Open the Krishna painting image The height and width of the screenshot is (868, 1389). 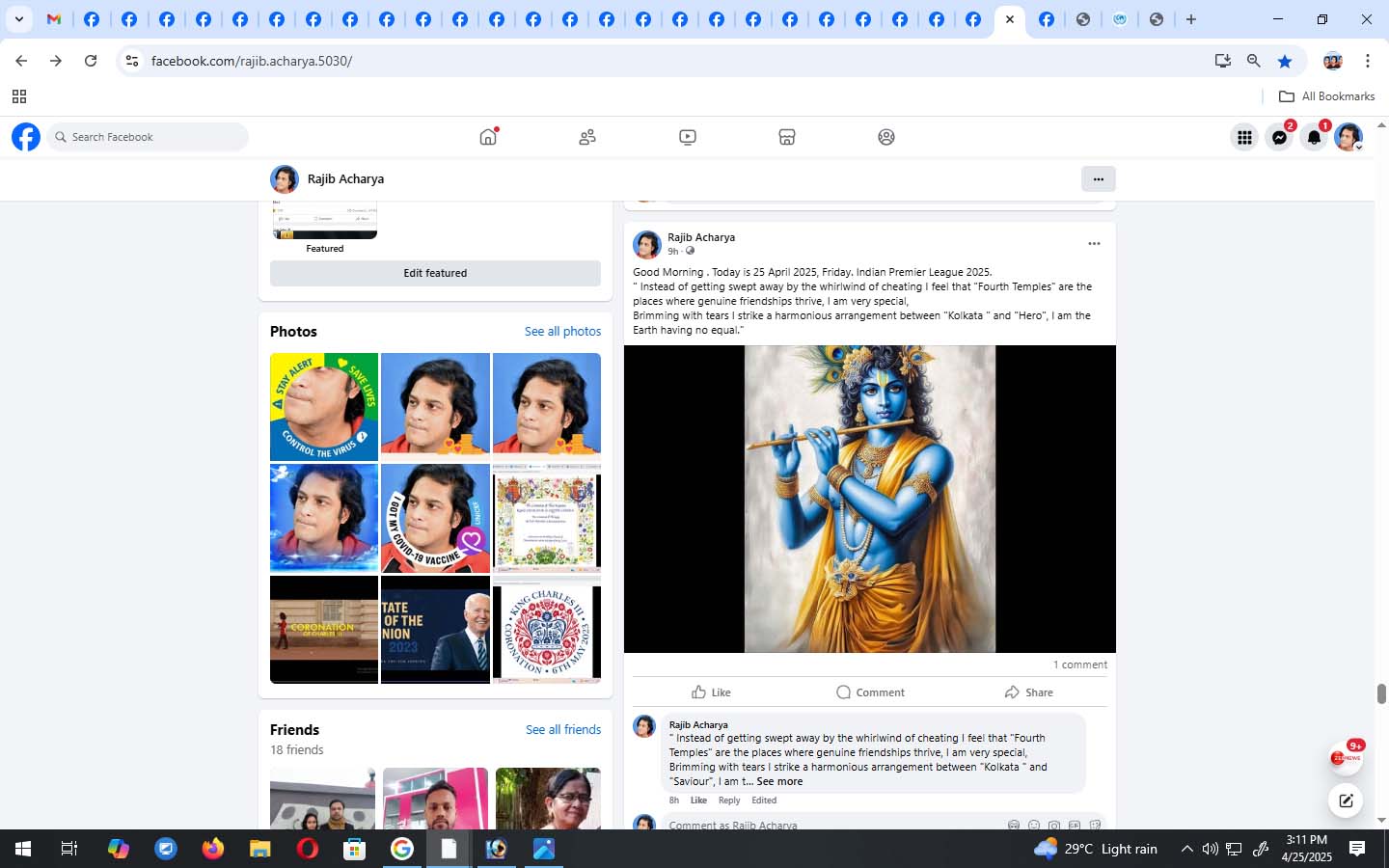point(870,499)
